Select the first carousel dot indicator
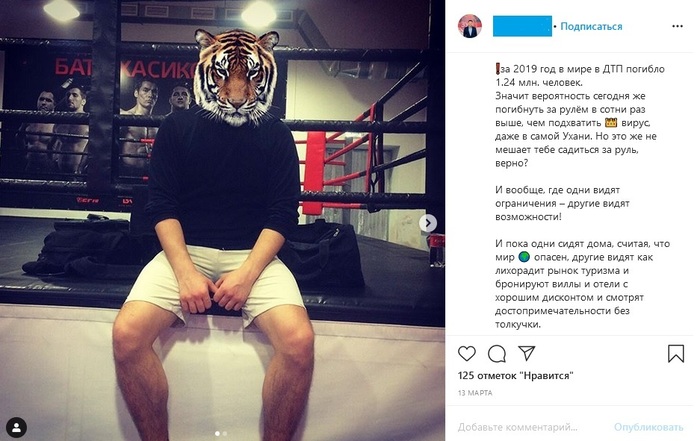The image size is (700, 441). [217, 434]
